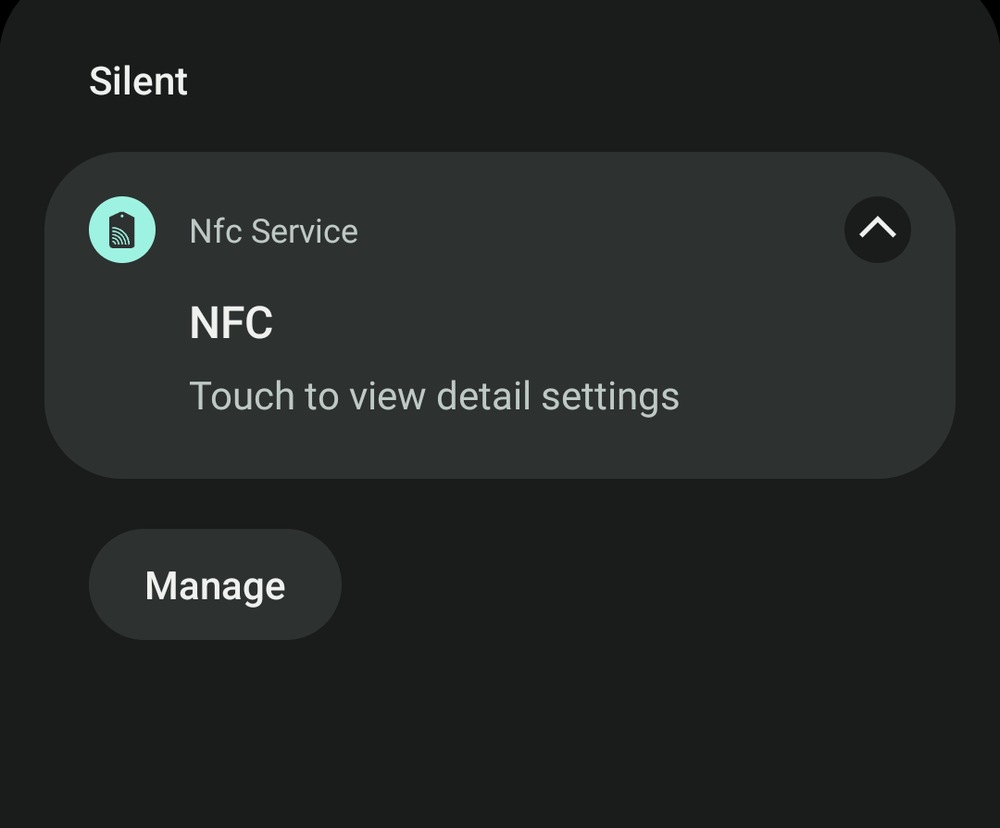Image resolution: width=1000 pixels, height=828 pixels.
Task: Click the NFC tag icon in the notification
Action: 122,230
